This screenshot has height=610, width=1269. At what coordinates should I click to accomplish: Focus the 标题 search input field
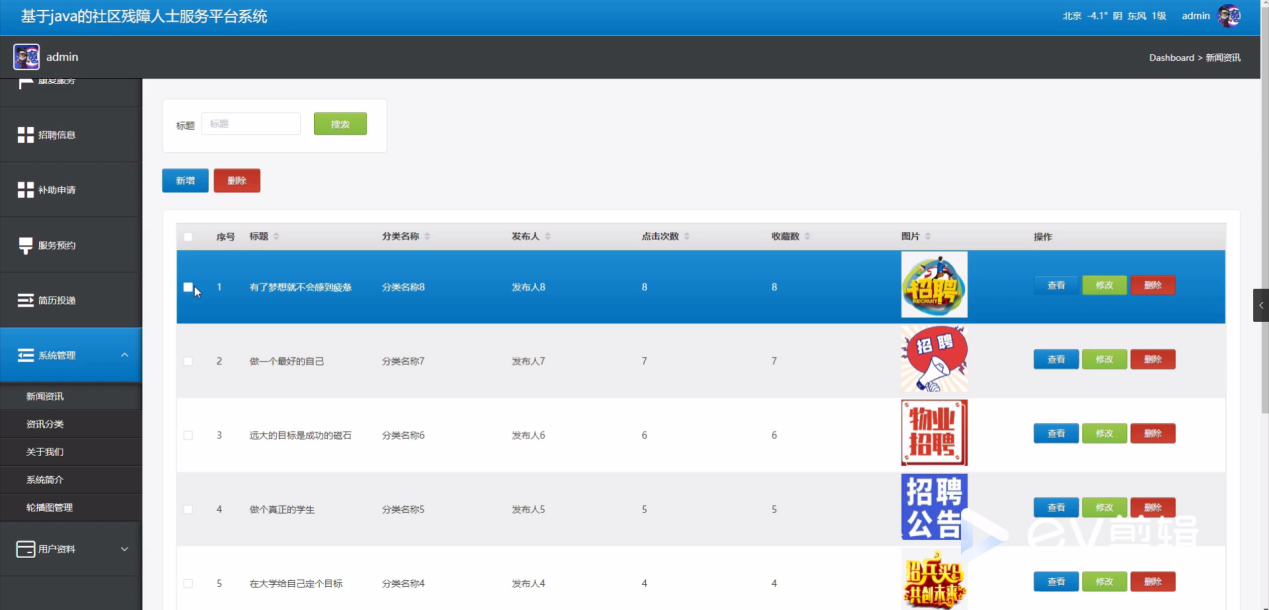[x=251, y=124]
